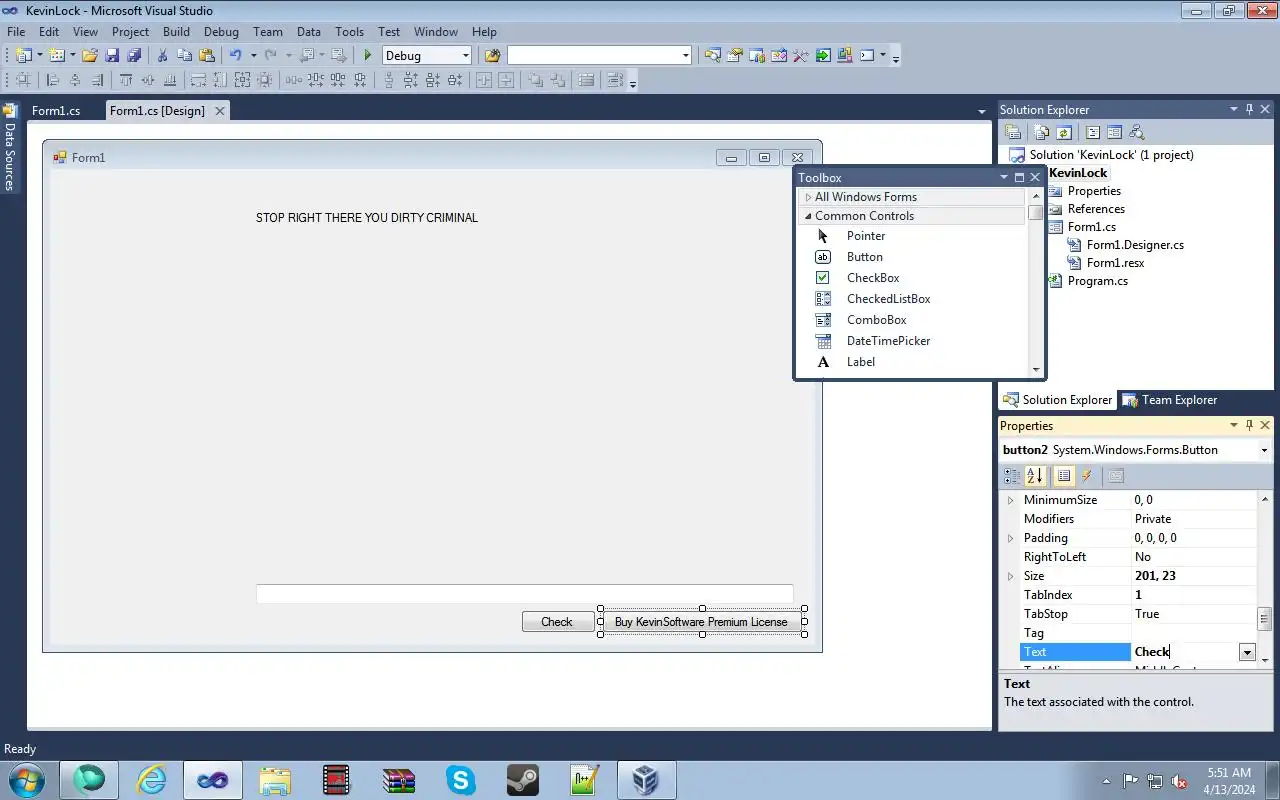Screen dimensions: 1280x800
Task: Expand the All Windows Forms toolbox group
Action: tap(808, 197)
